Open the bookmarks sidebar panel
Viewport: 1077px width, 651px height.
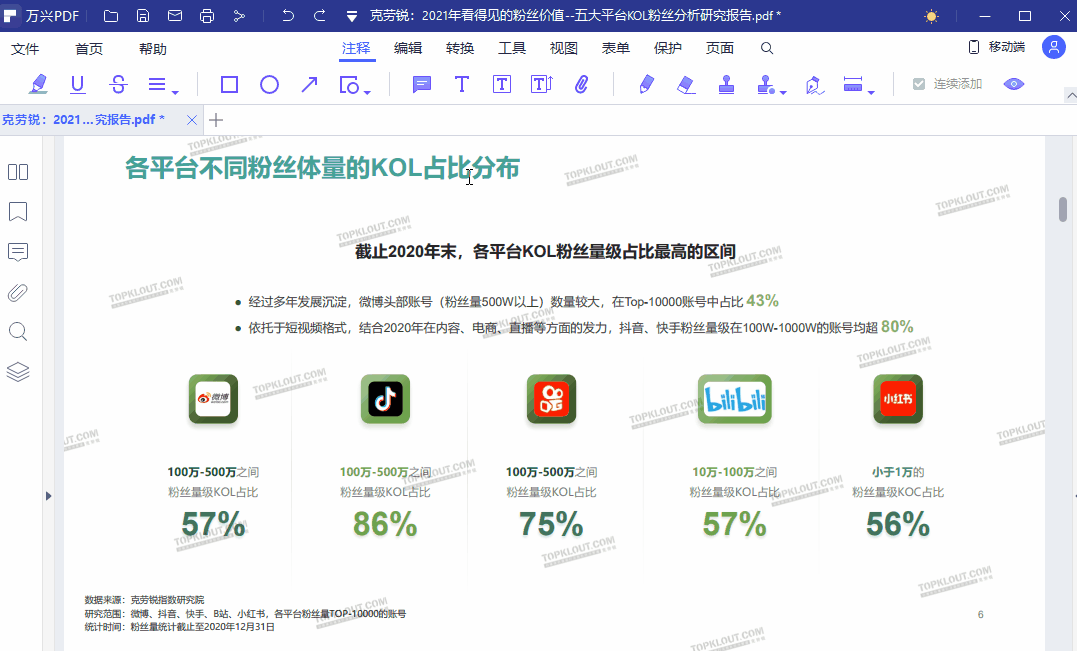point(18,212)
